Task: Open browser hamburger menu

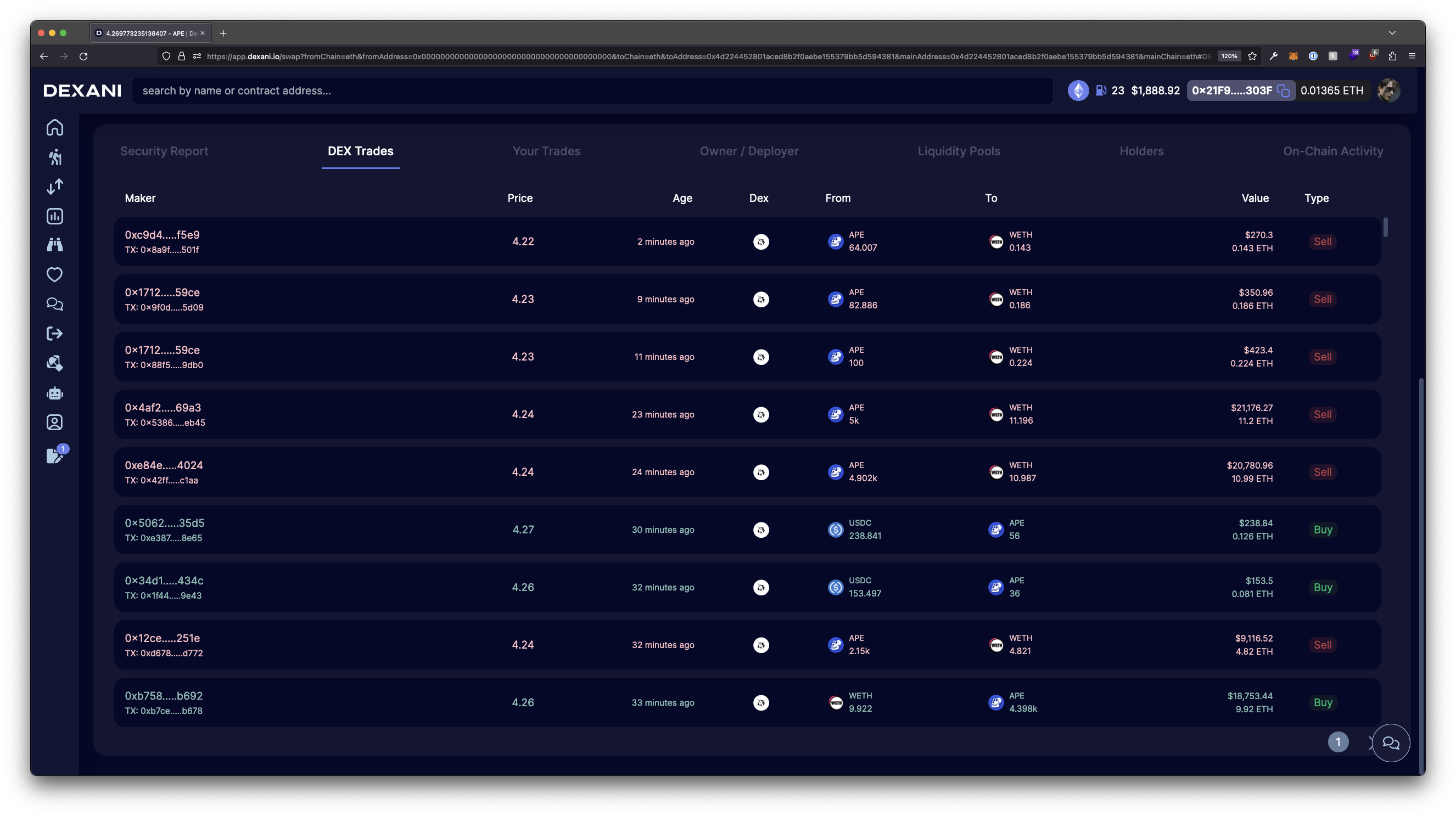Action: click(1412, 56)
